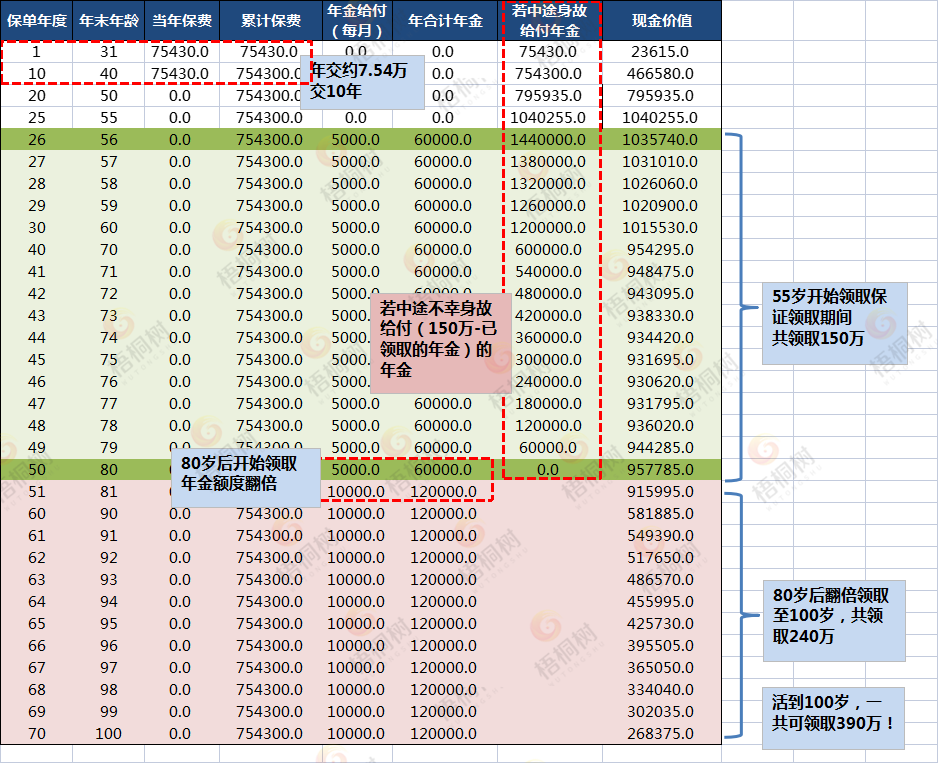Screen dimensions: 938x763
Task: Select year-end age cell 31
Action: [x=108, y=51]
